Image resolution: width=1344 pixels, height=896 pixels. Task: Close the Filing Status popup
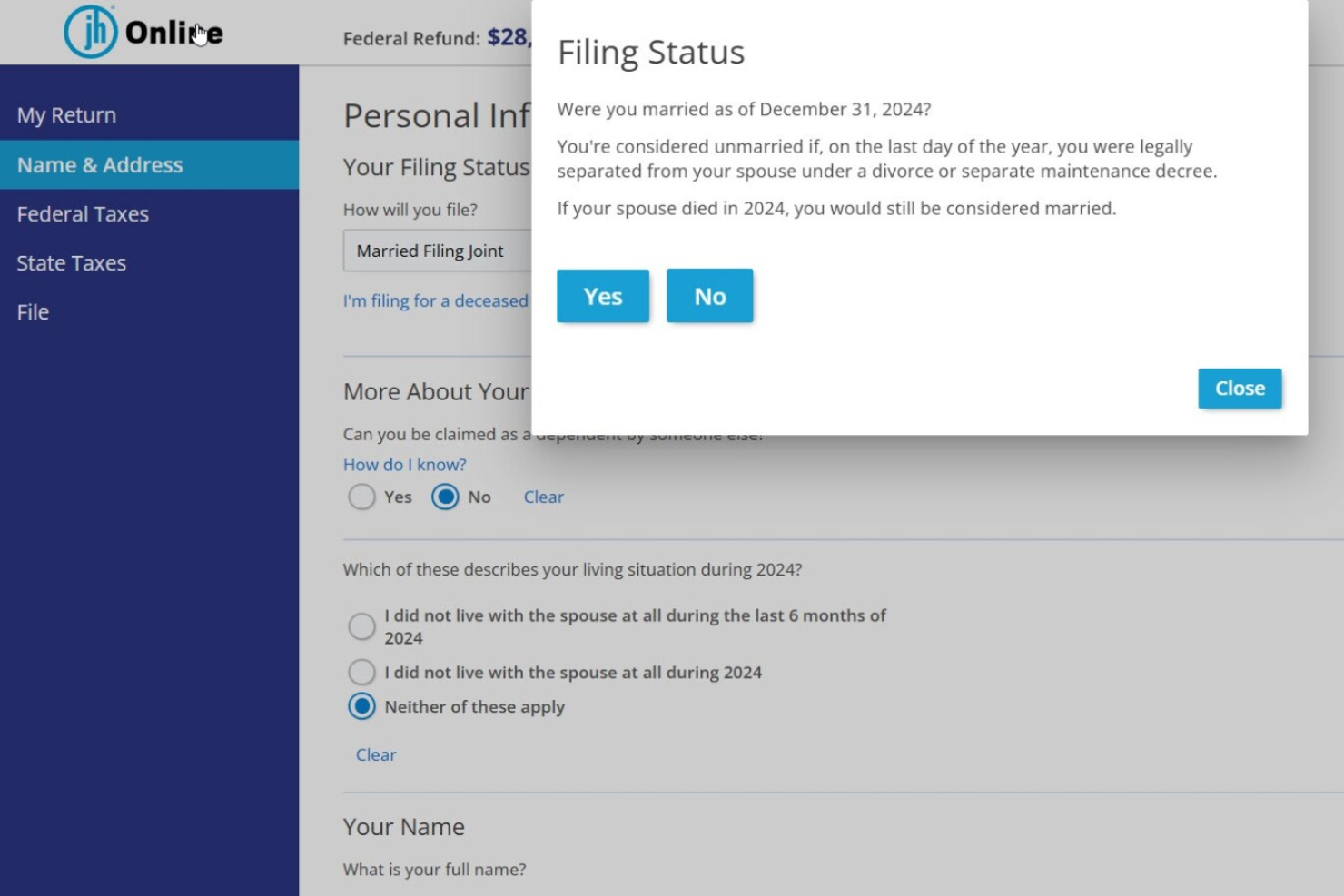coord(1240,388)
